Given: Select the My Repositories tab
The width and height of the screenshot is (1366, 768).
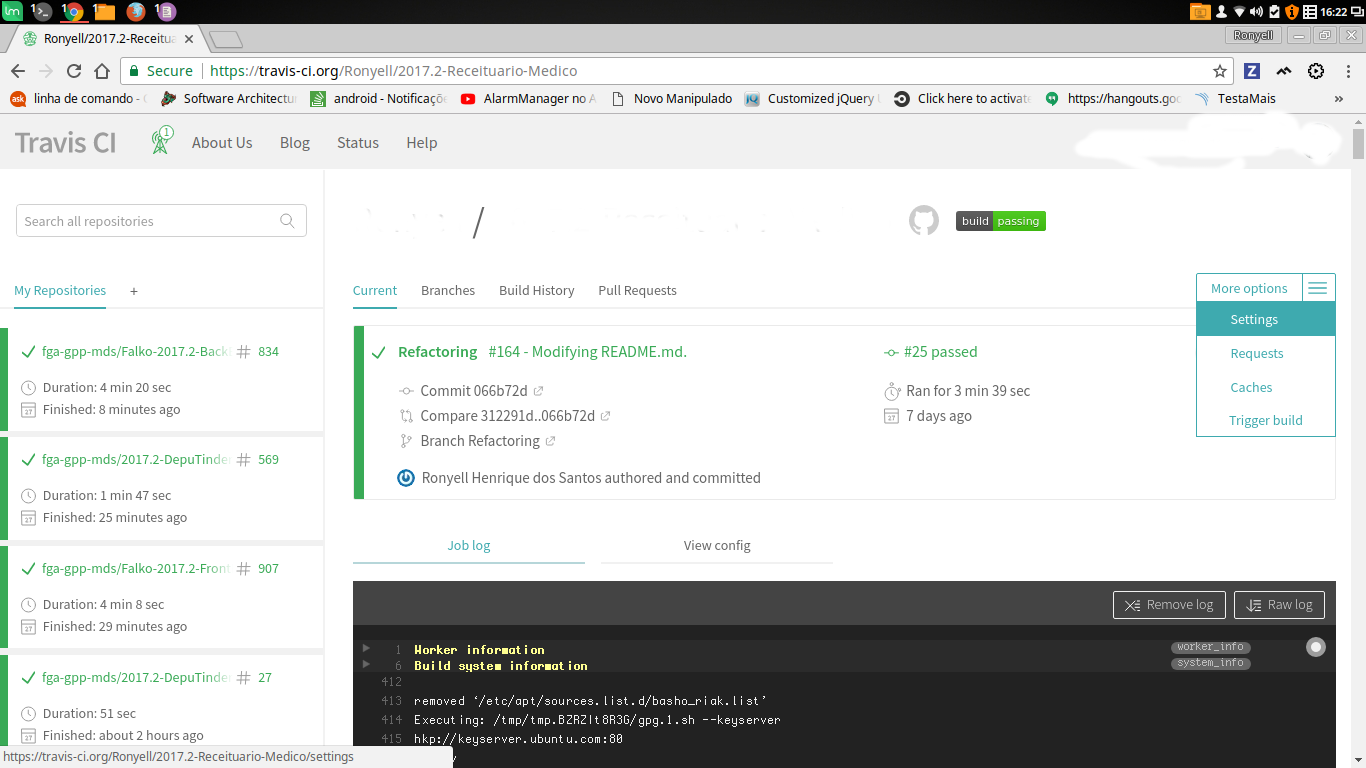Looking at the screenshot, I should point(60,290).
